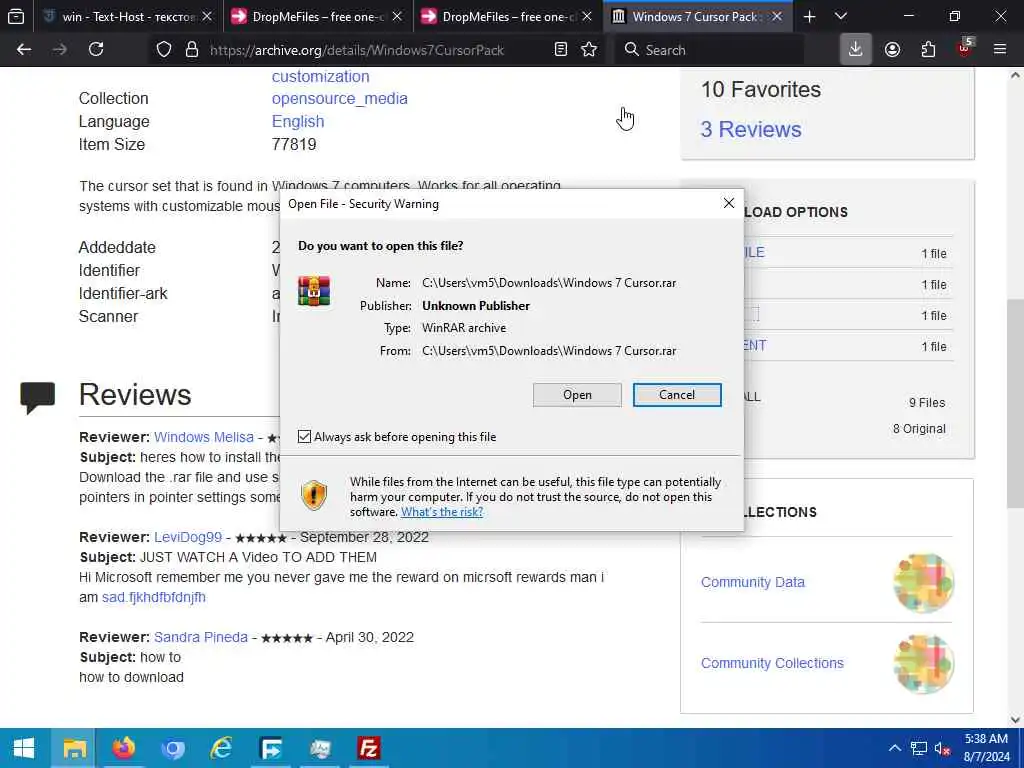The image size is (1024, 768).
Task: Click the Community Collections thumbnail image
Action: coord(923,664)
